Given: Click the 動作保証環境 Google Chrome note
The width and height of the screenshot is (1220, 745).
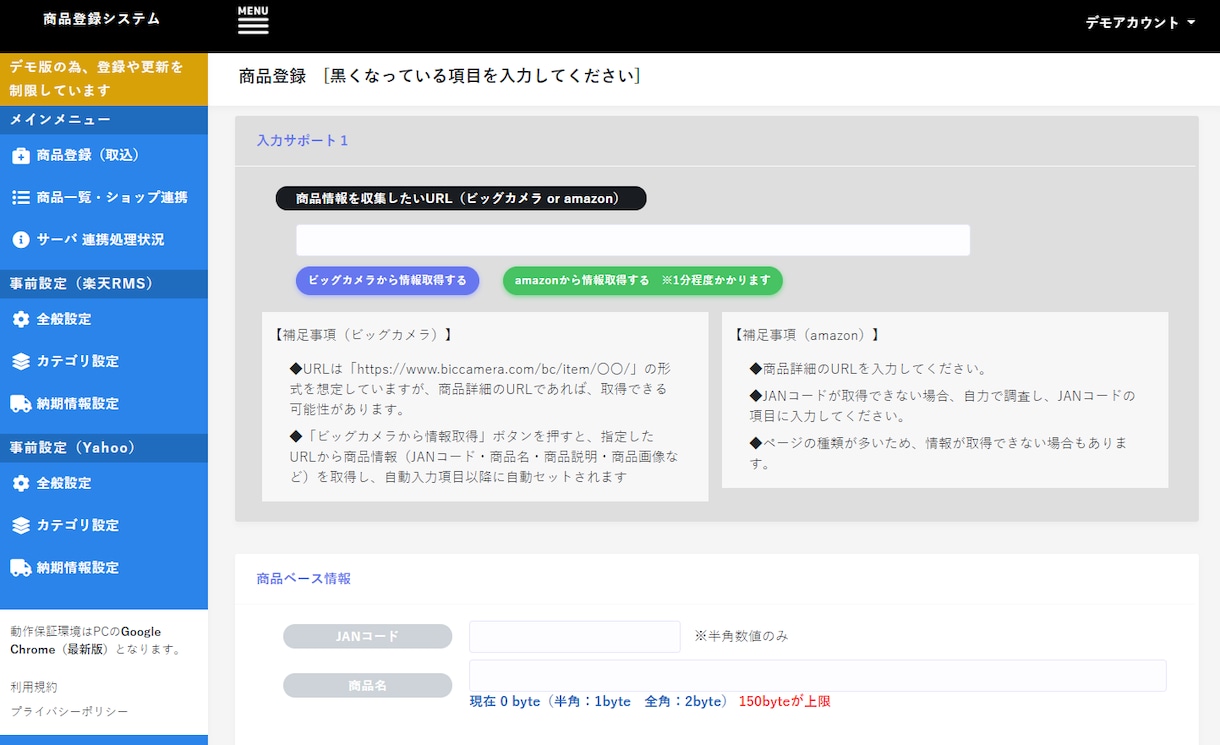Looking at the screenshot, I should 96,640.
